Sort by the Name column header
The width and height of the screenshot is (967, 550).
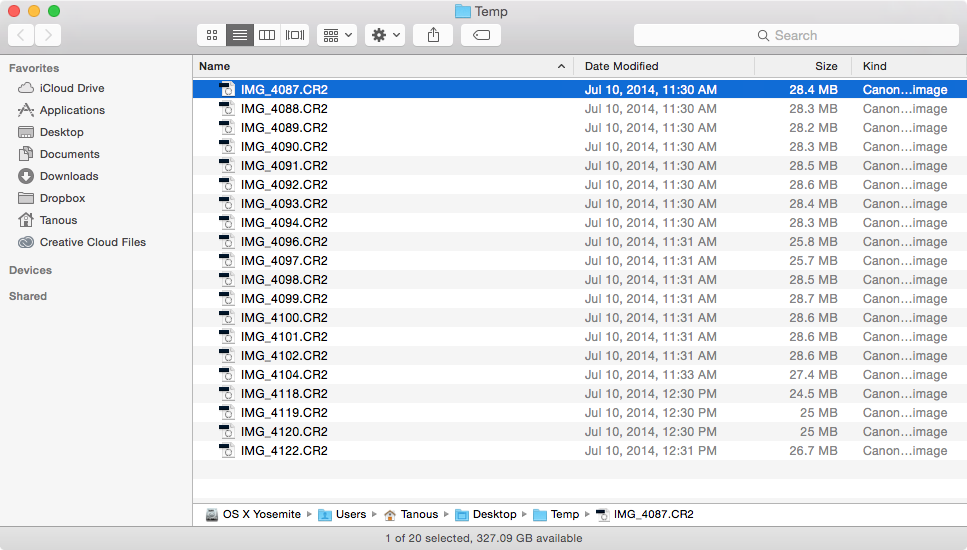[383, 66]
